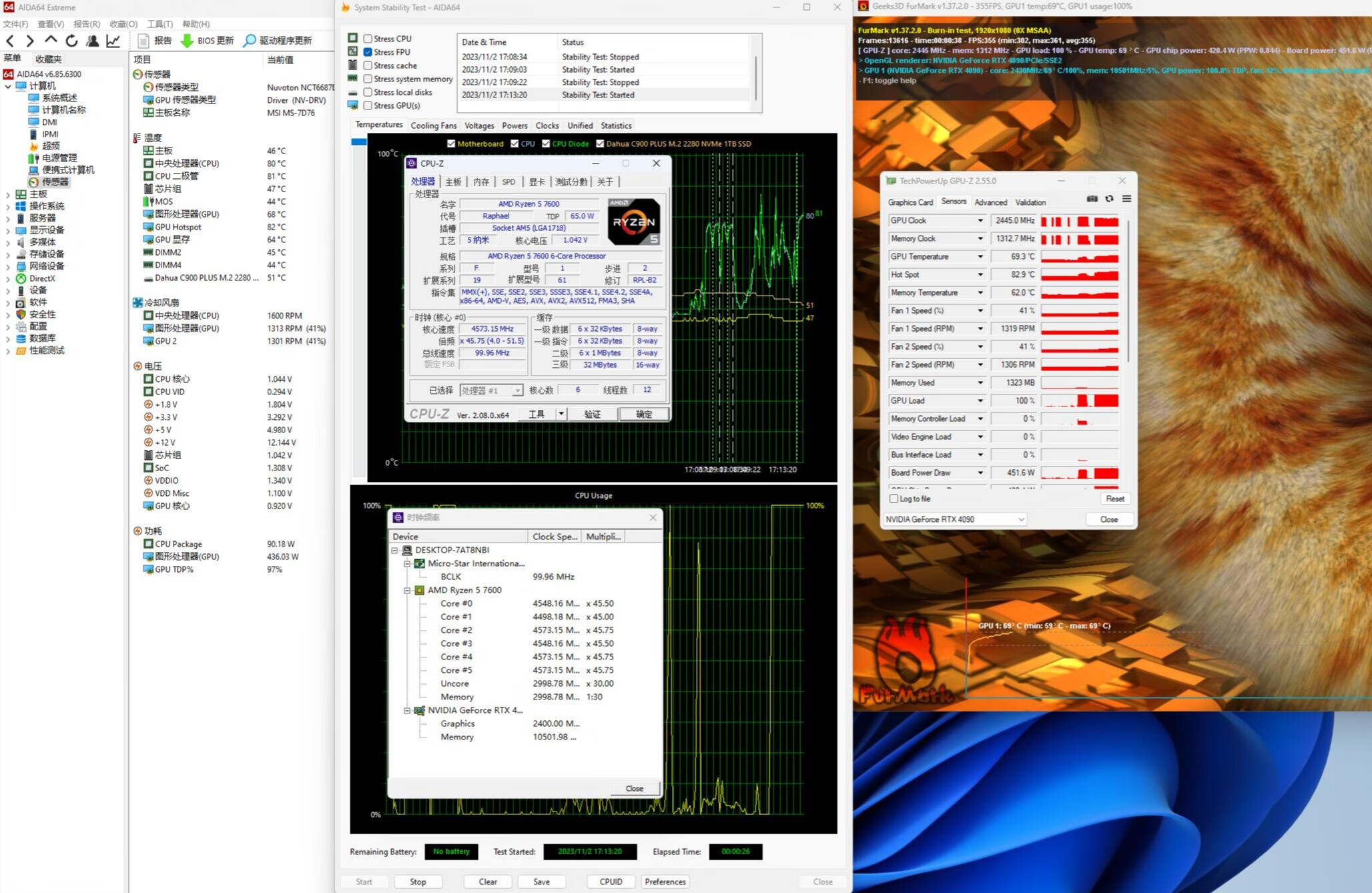Screen dimensions: 1372x893
Task: Select 传感器 item in AIDA64 tree
Action: [x=55, y=182]
